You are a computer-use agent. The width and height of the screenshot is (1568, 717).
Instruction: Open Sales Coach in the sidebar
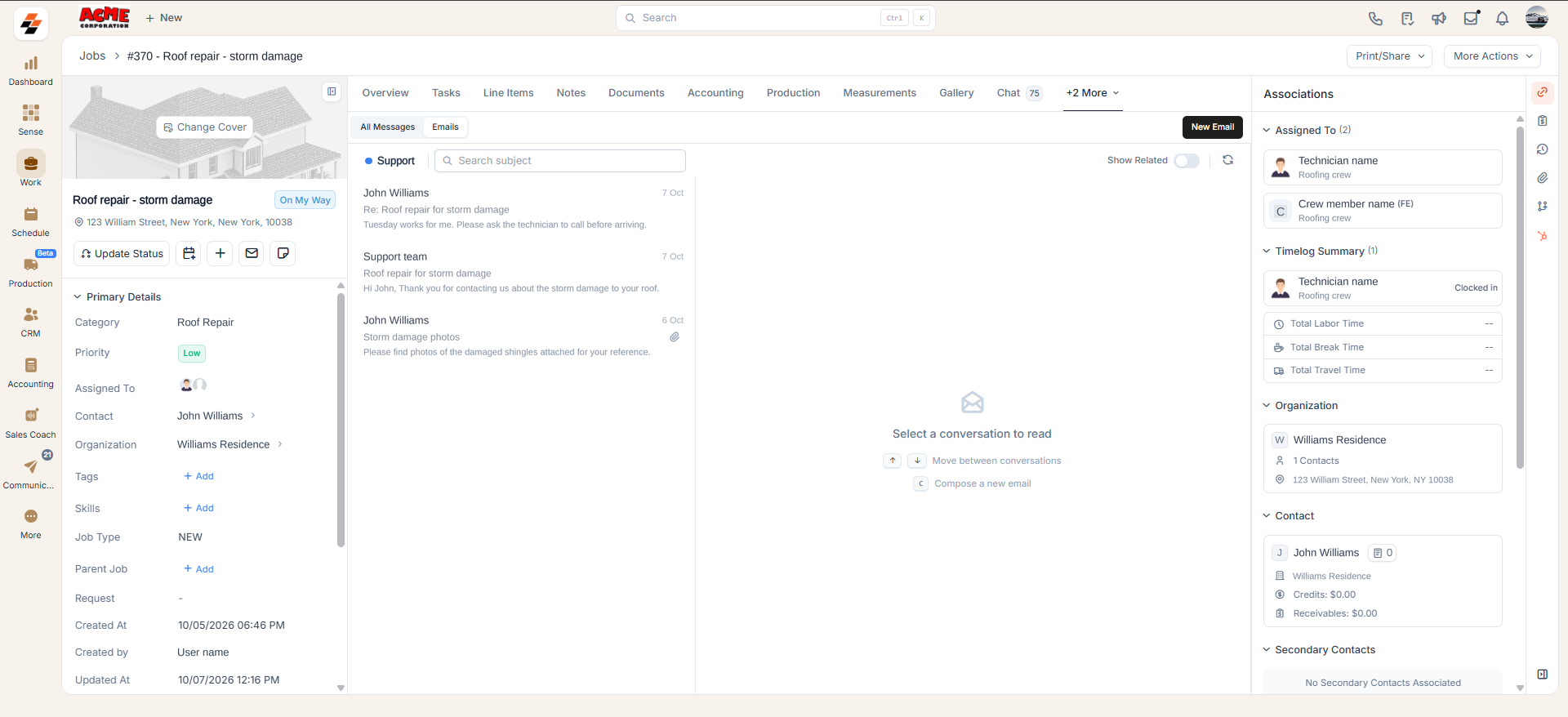coord(31,423)
